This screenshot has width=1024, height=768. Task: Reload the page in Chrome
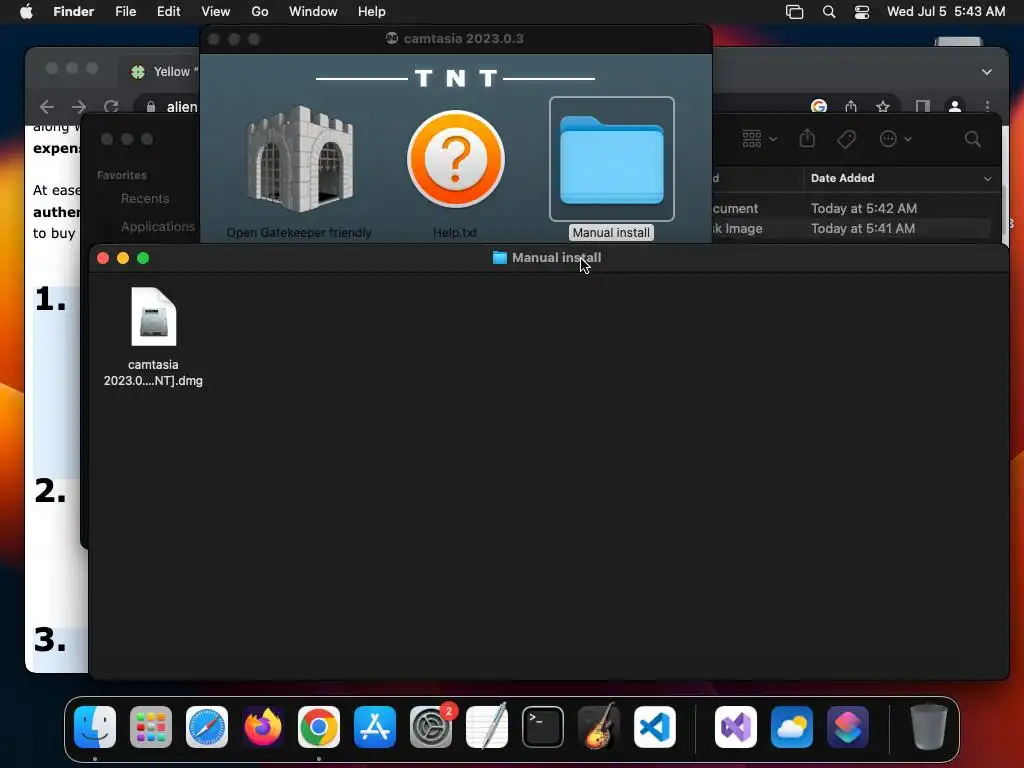point(111,106)
